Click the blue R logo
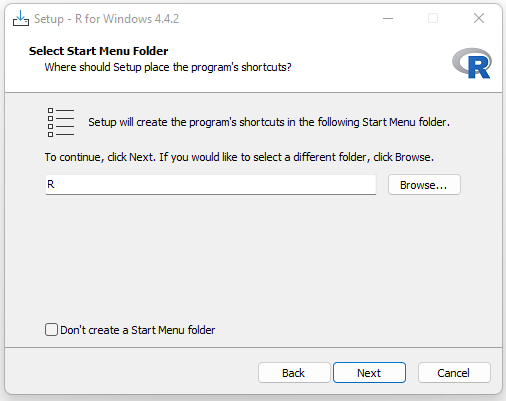The height and width of the screenshot is (401, 506). tap(472, 63)
